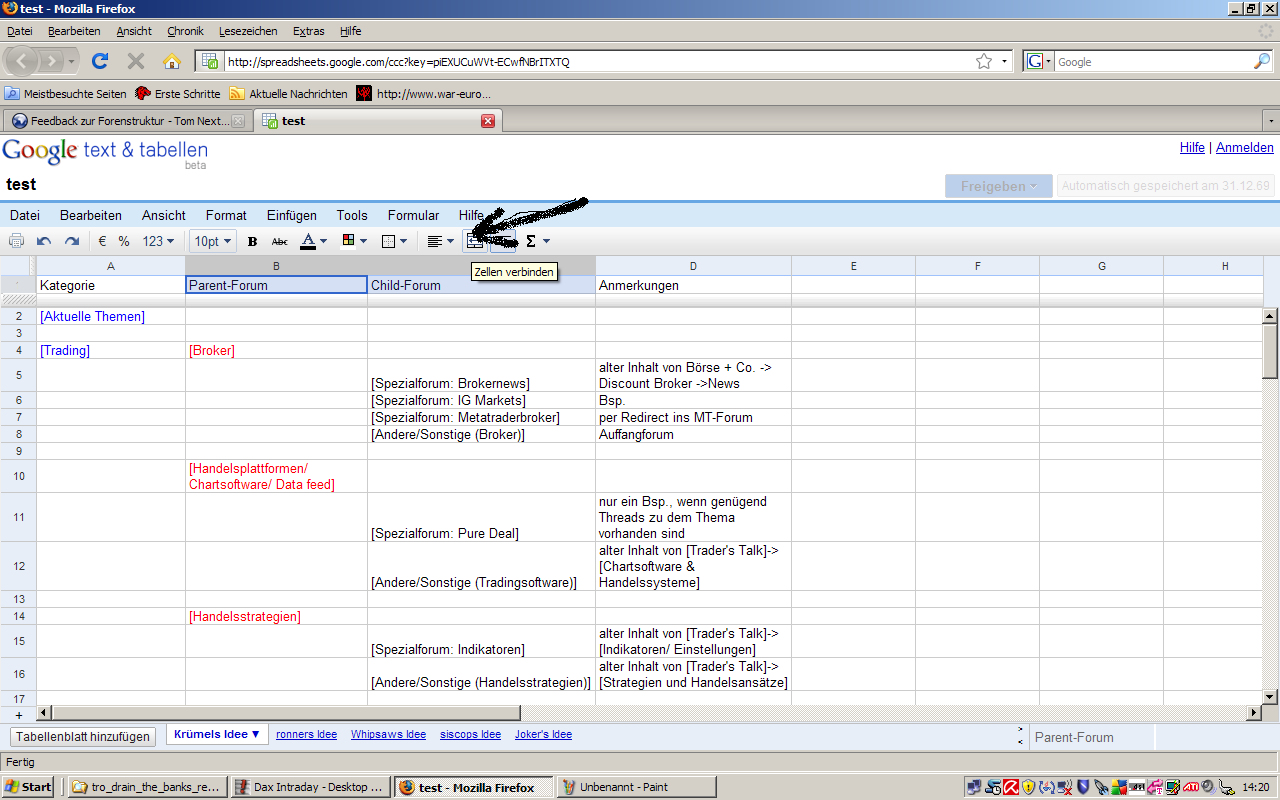Click the print icon in spreadsheet toolbar
This screenshot has width=1280, height=800.
click(x=17, y=241)
